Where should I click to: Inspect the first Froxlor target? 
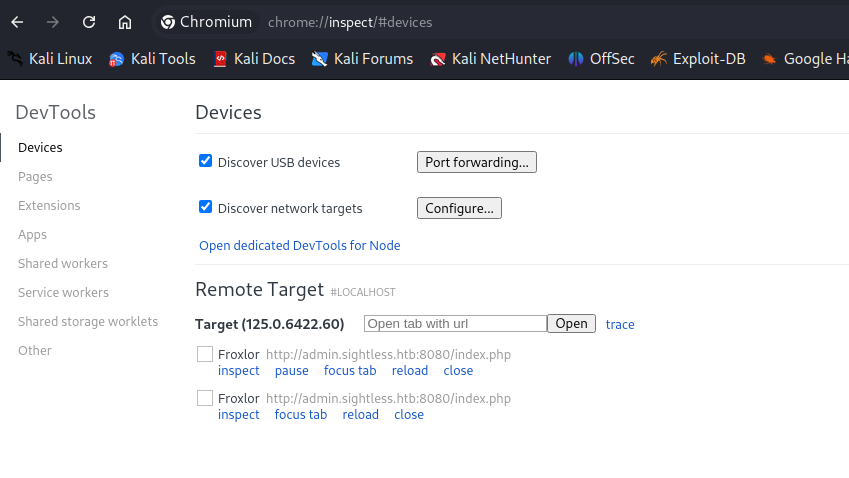239,370
